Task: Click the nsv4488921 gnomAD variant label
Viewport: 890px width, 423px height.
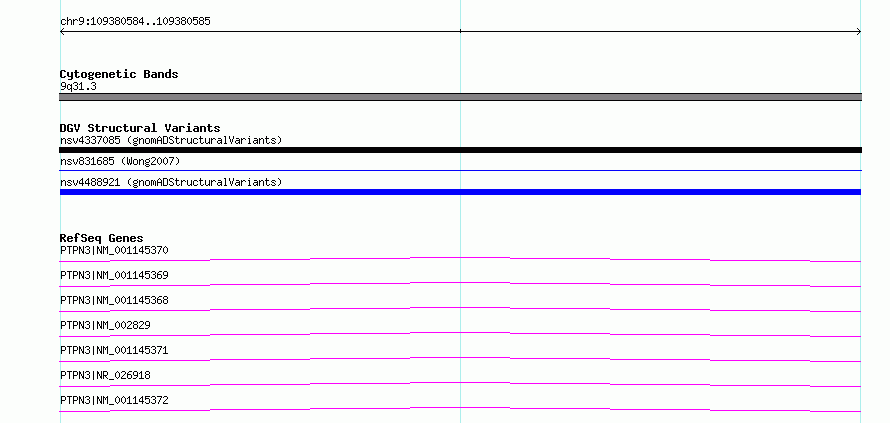Action: click(x=171, y=182)
